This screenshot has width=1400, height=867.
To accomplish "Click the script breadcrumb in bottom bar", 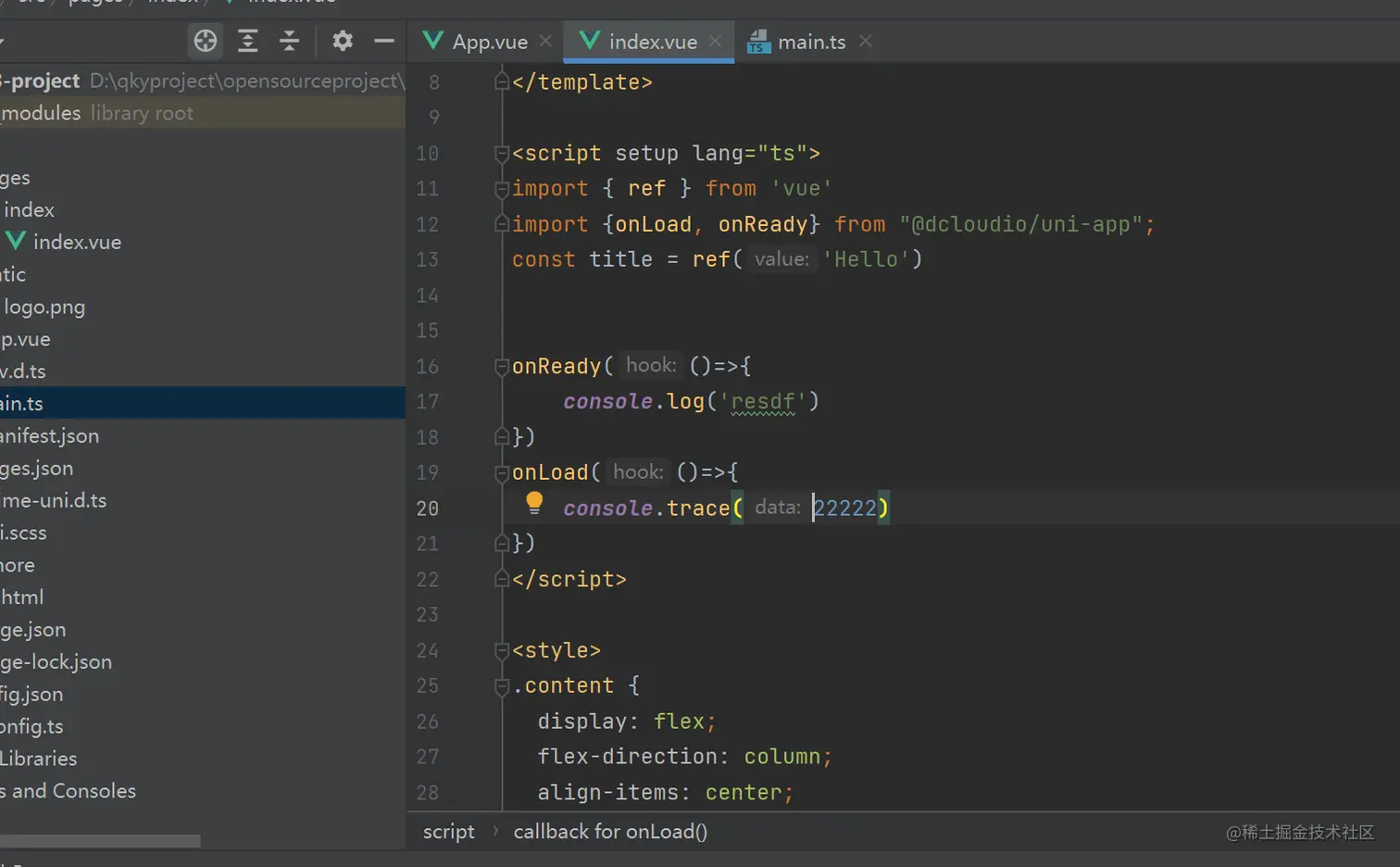I will [448, 832].
